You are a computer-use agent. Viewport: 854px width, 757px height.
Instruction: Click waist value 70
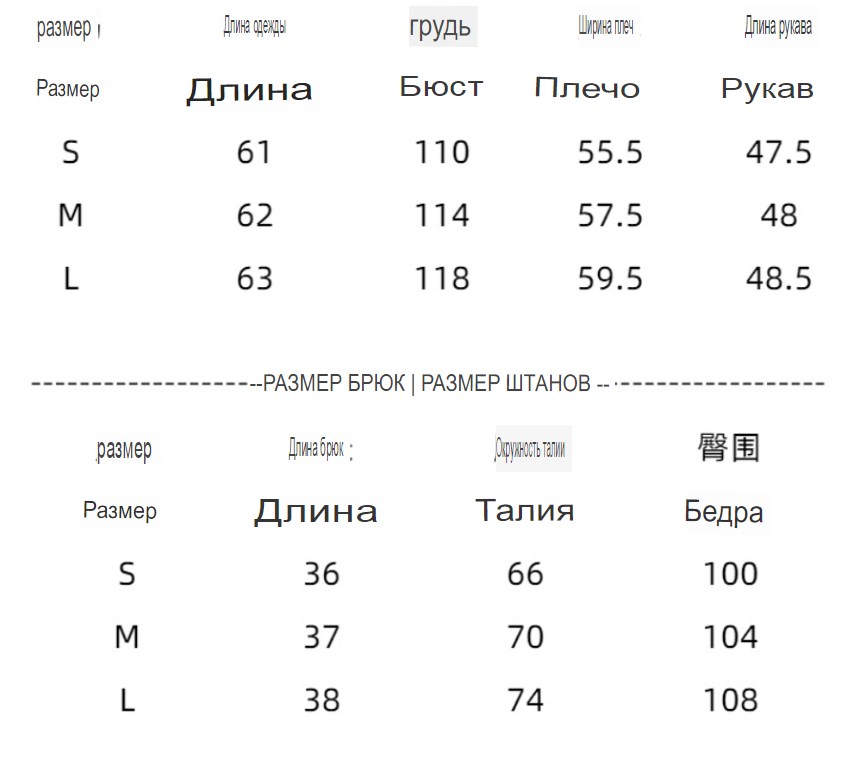click(x=526, y=637)
